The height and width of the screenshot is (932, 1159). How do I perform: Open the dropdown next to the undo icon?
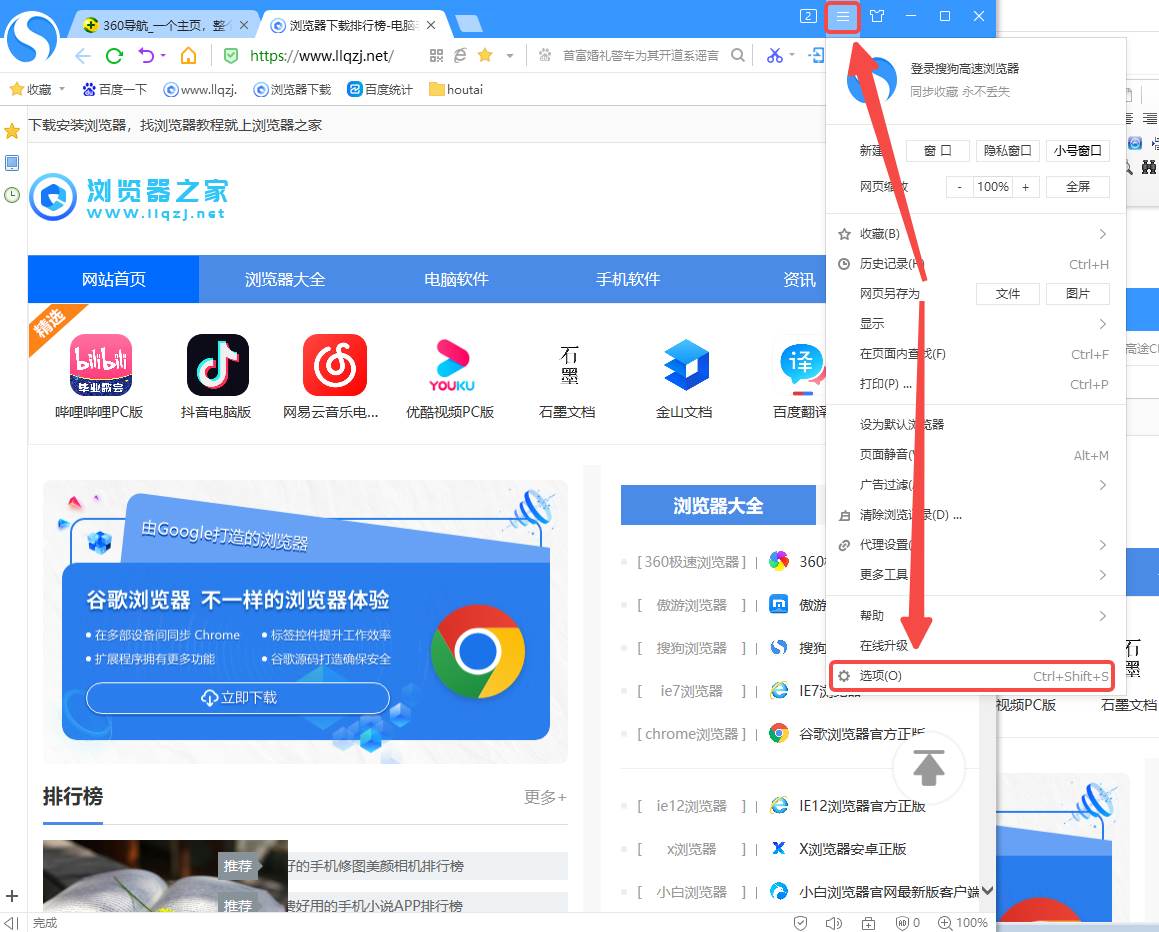163,55
